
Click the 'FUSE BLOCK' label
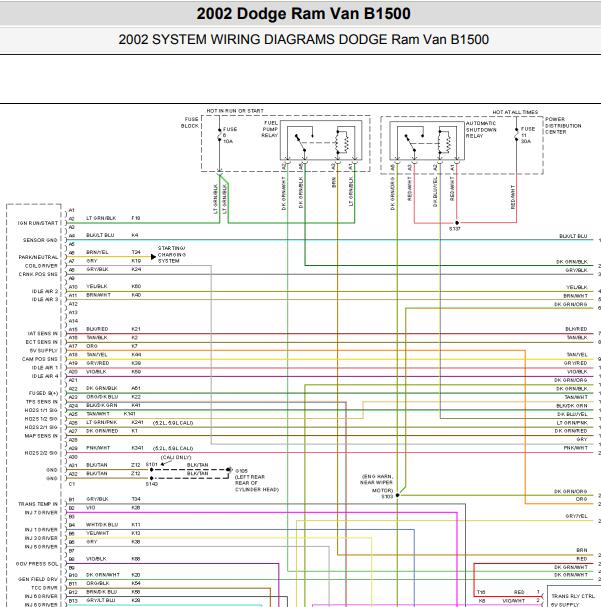point(190,123)
